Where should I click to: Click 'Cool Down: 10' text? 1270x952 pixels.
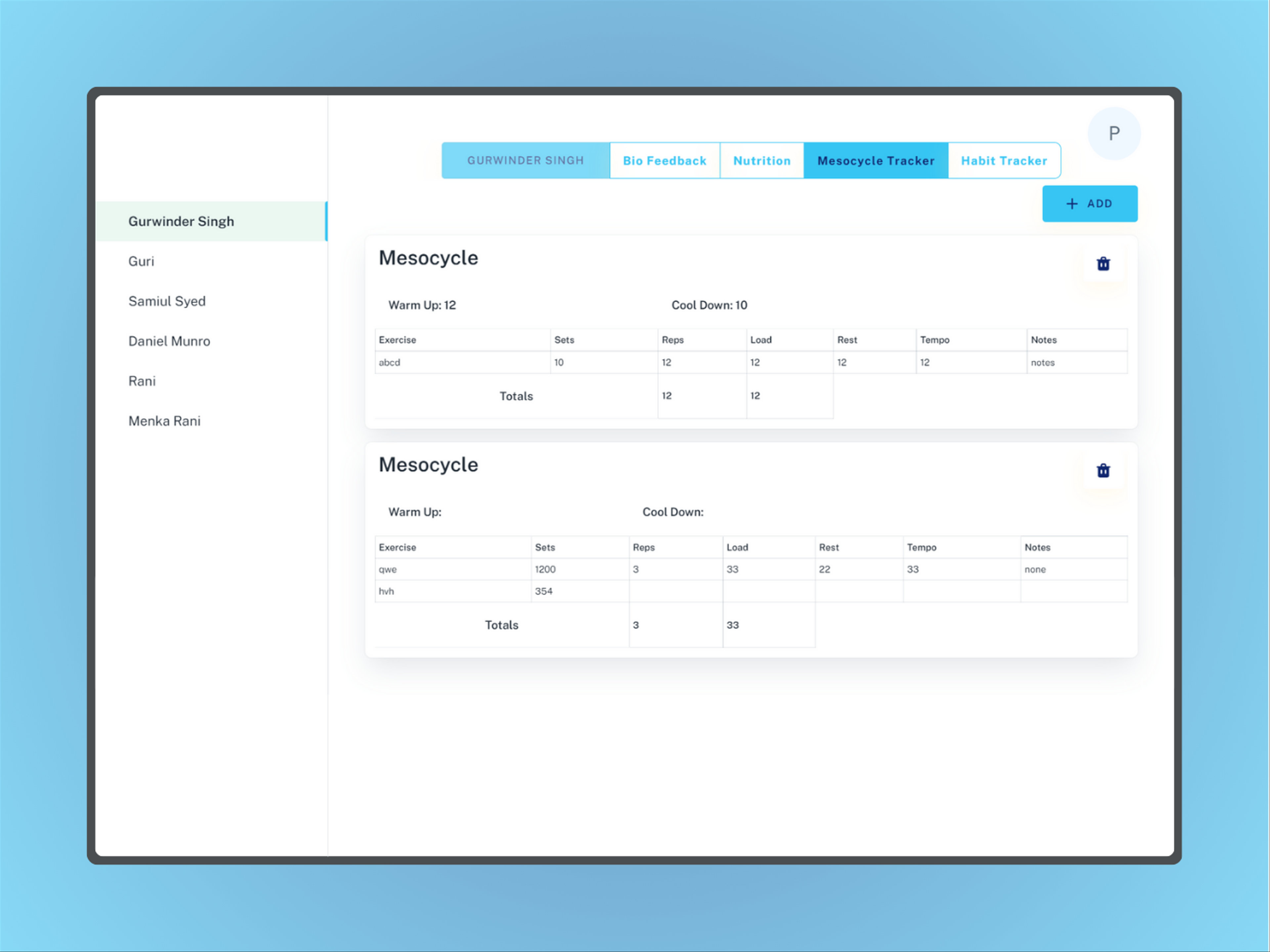pos(709,305)
